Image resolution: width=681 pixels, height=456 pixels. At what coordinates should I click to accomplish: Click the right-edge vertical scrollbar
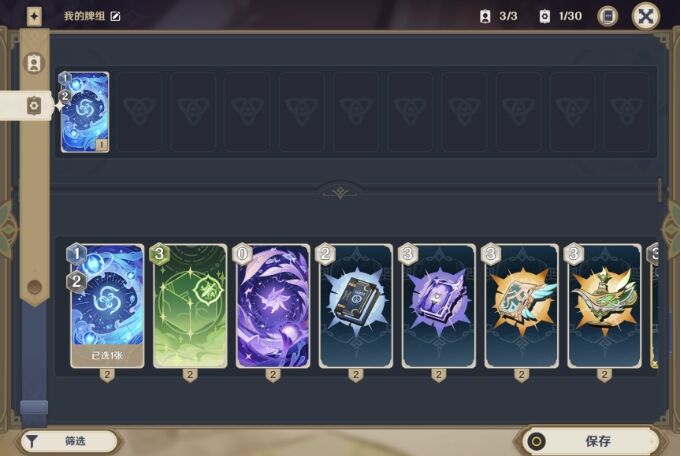[659, 190]
